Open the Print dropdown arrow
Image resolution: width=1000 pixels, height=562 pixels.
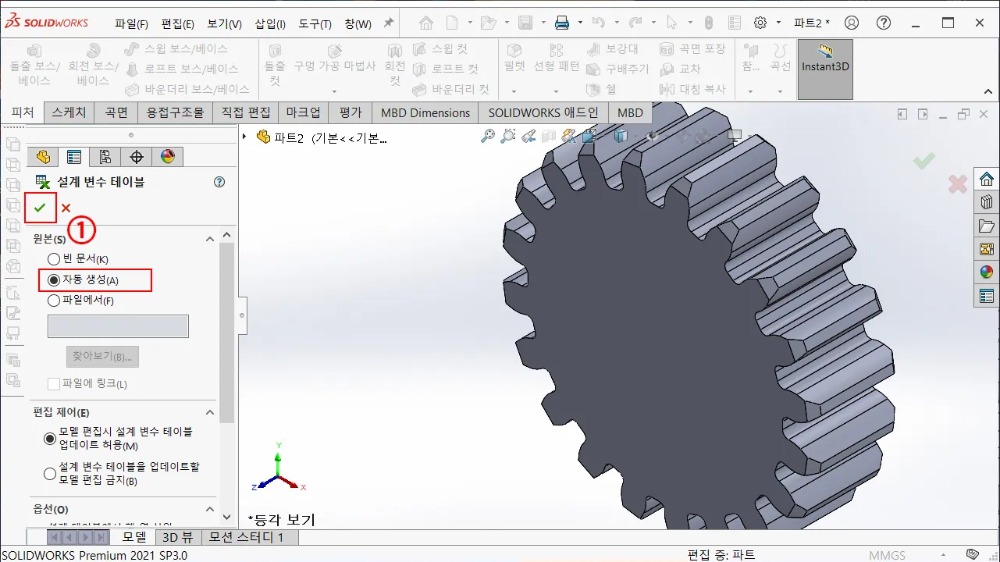(580, 23)
